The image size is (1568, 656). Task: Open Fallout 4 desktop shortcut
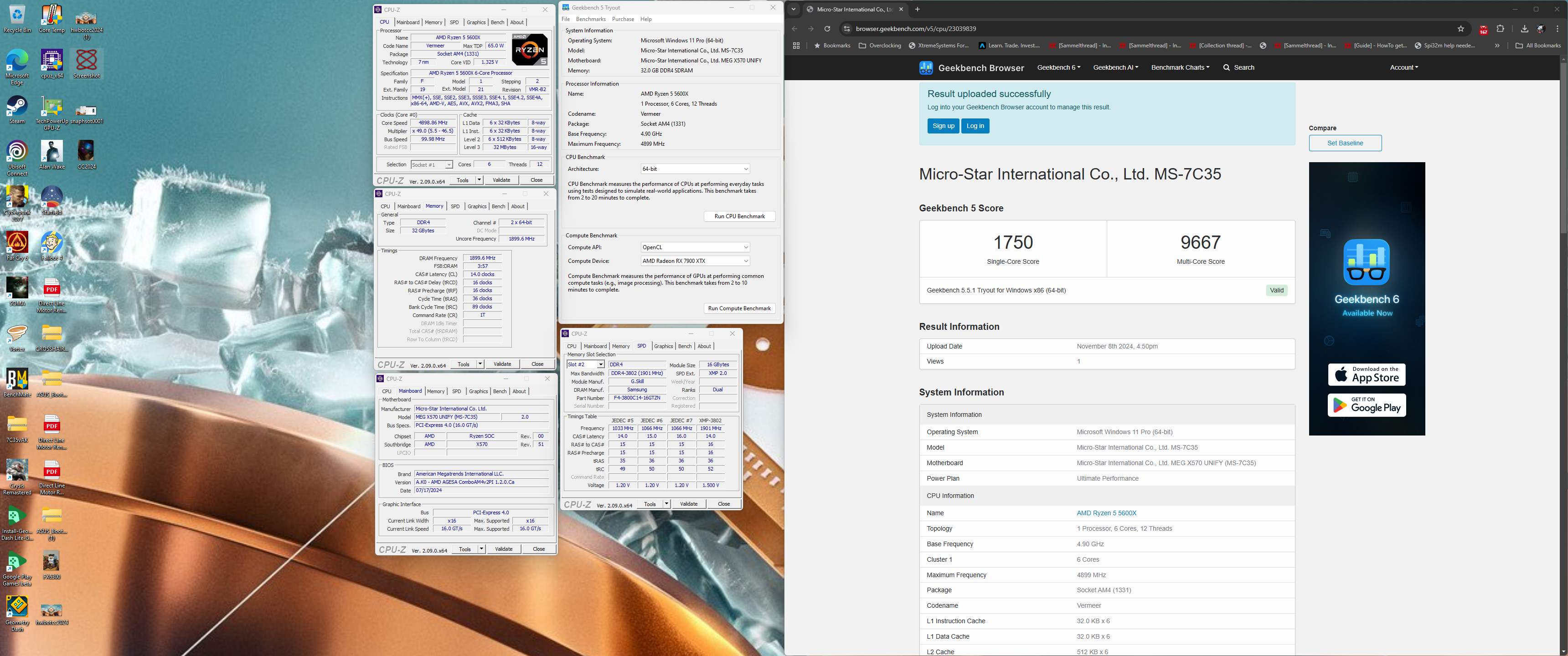point(52,246)
